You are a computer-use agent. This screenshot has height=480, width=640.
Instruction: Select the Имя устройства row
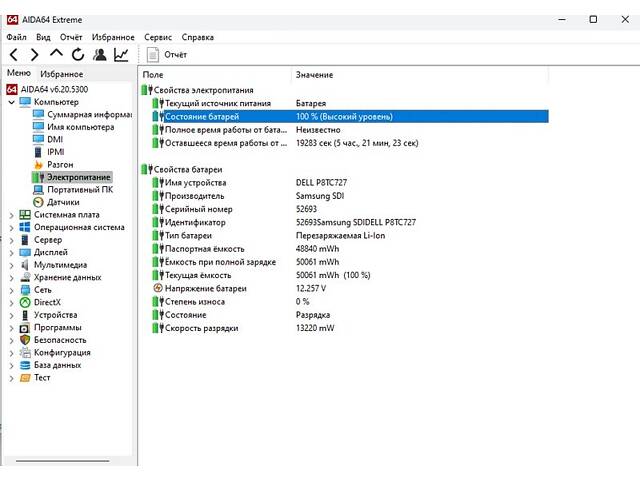350,182
